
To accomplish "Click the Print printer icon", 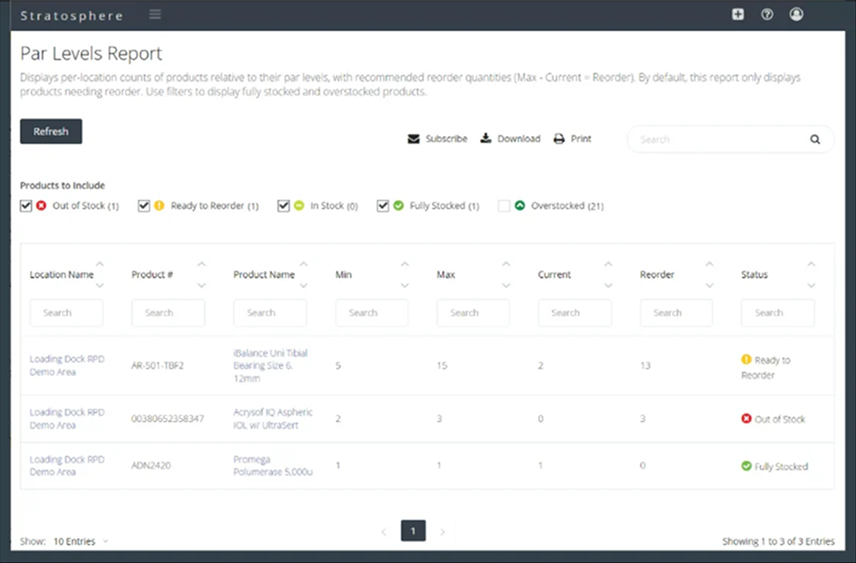I will pyautogui.click(x=559, y=139).
